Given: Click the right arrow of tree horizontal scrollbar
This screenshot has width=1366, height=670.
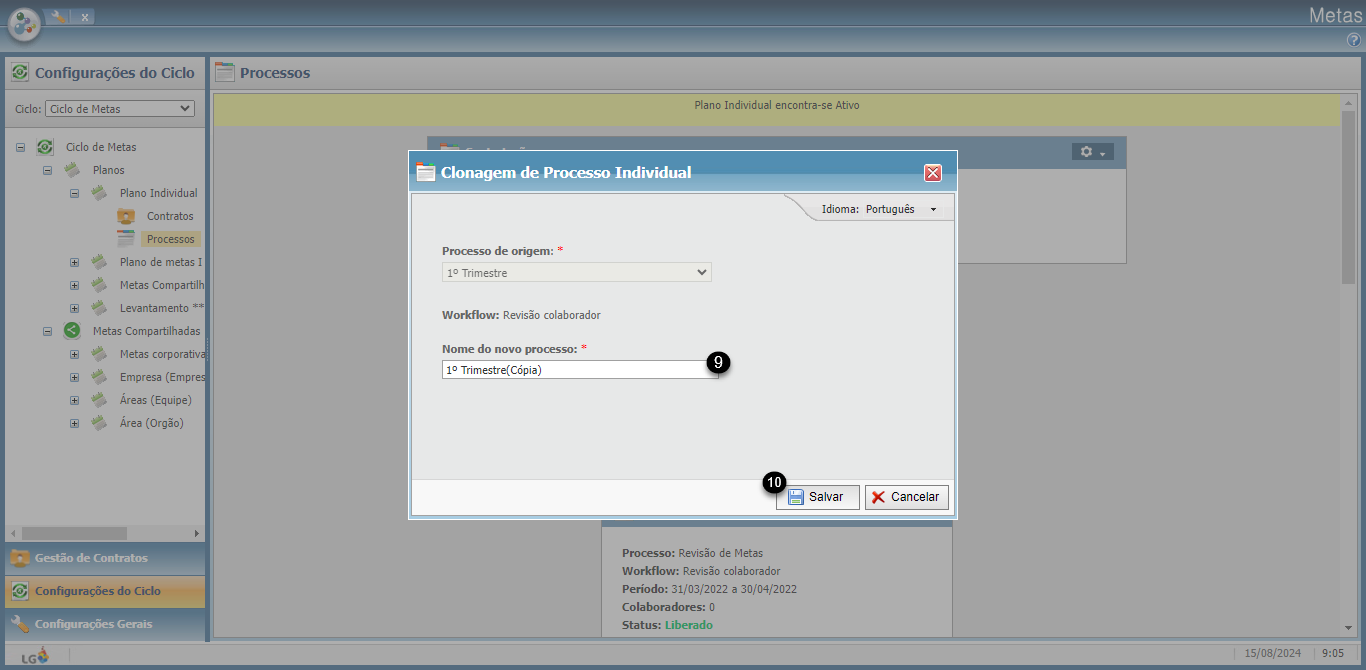Looking at the screenshot, I should 196,534.
